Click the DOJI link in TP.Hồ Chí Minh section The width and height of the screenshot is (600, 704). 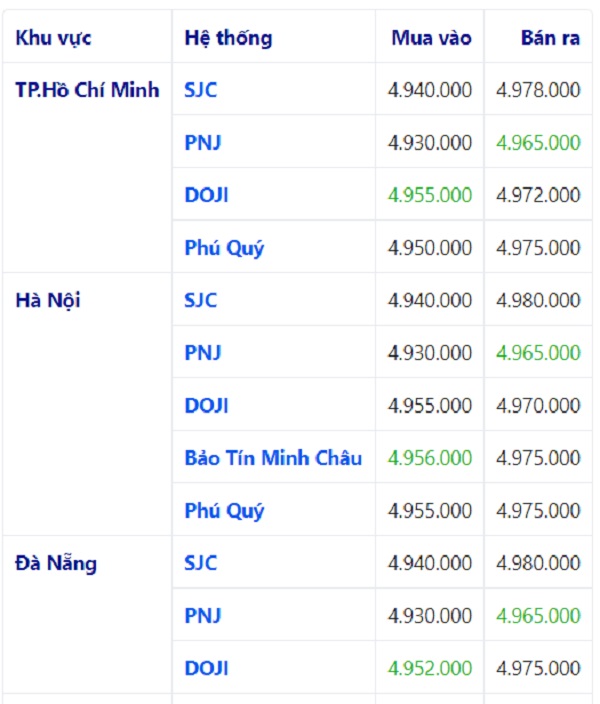coord(207,196)
